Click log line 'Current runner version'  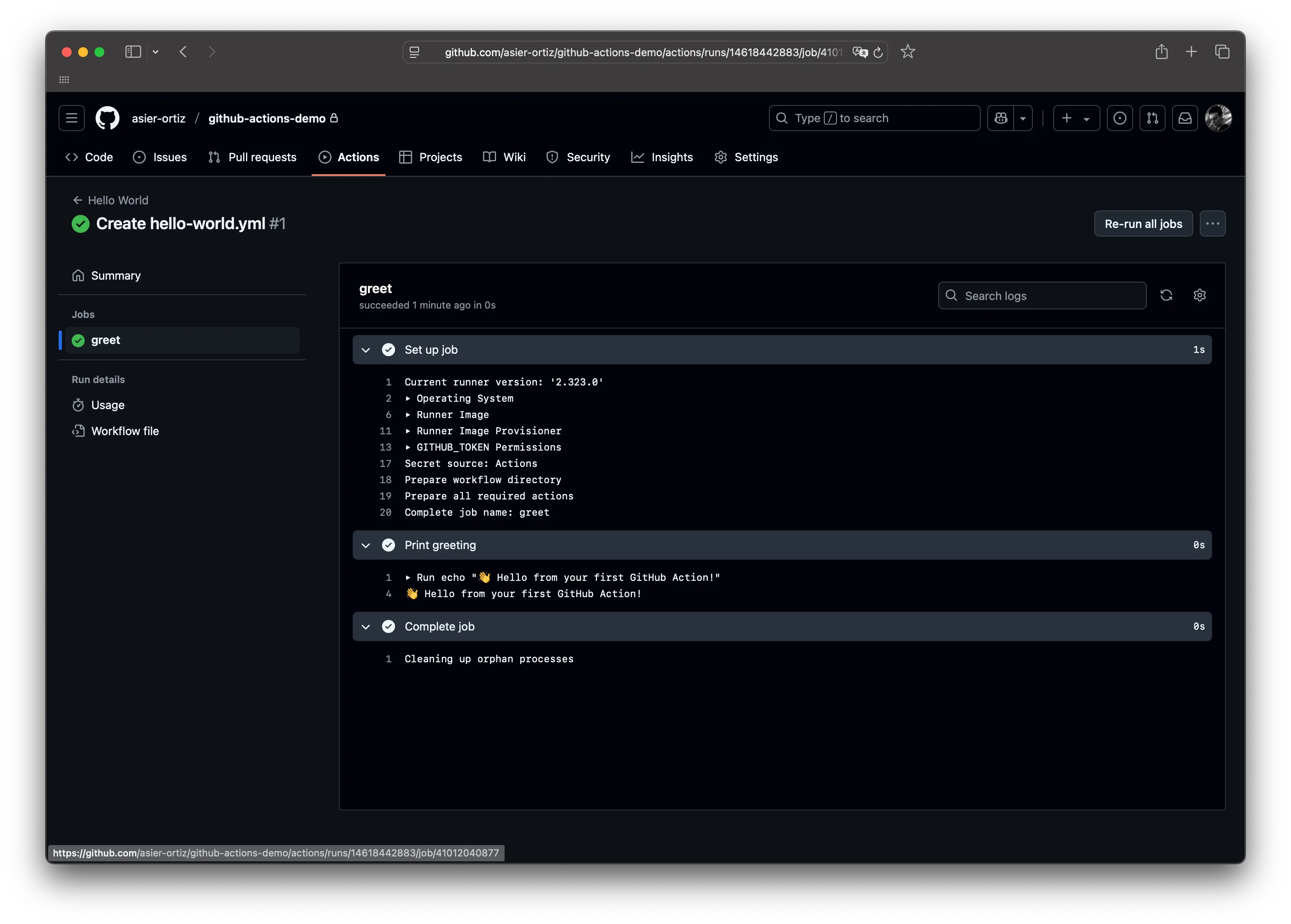click(504, 382)
